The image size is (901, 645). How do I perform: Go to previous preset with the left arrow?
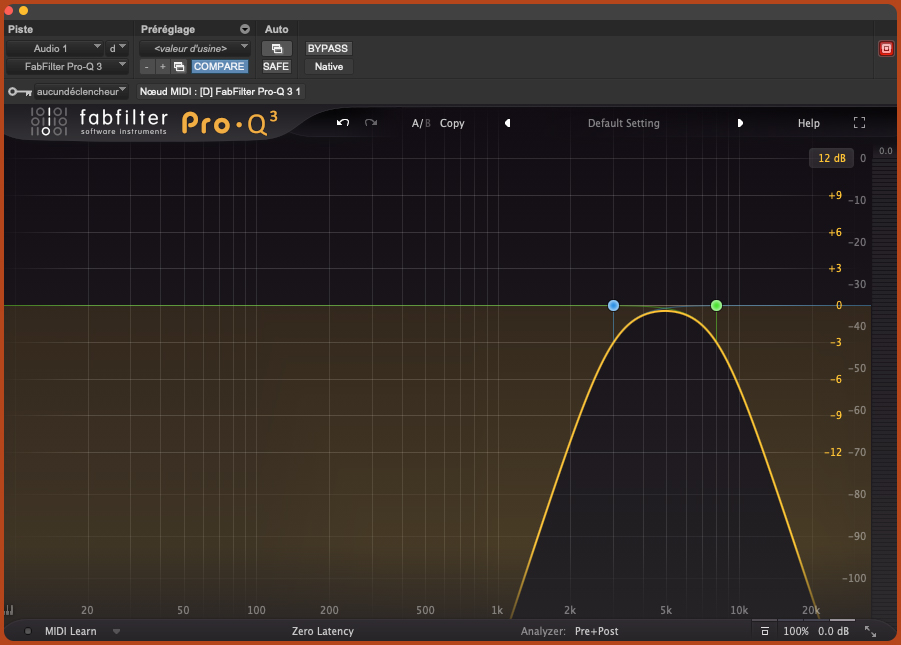pyautogui.click(x=507, y=123)
